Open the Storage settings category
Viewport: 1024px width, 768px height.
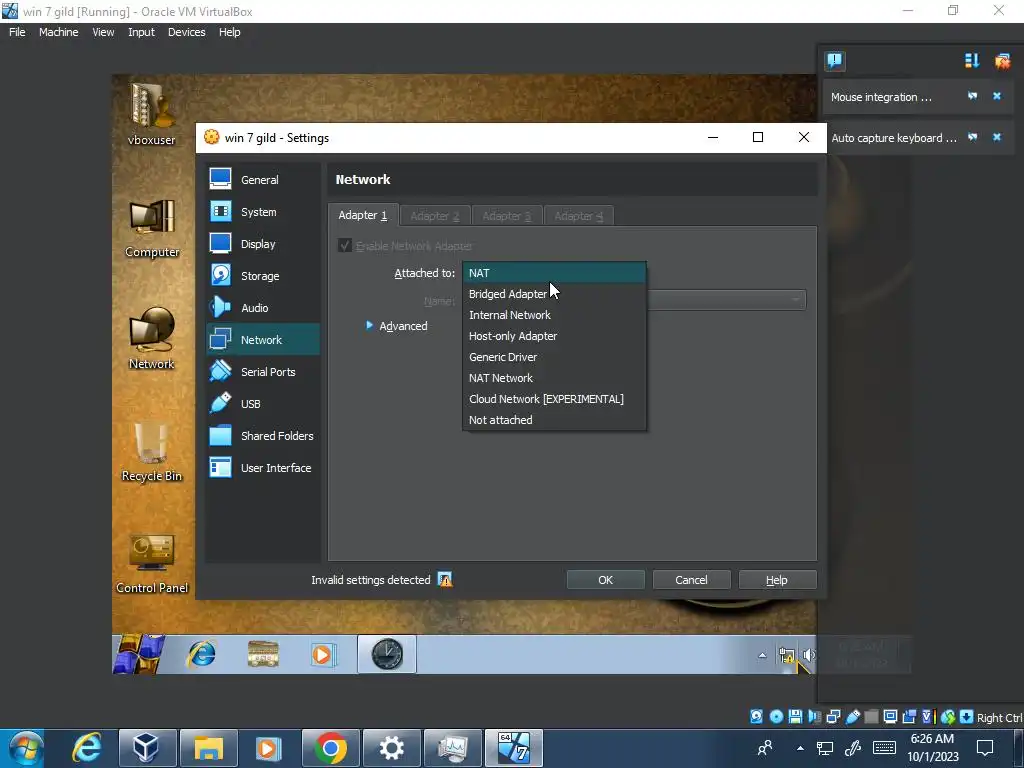(x=263, y=276)
